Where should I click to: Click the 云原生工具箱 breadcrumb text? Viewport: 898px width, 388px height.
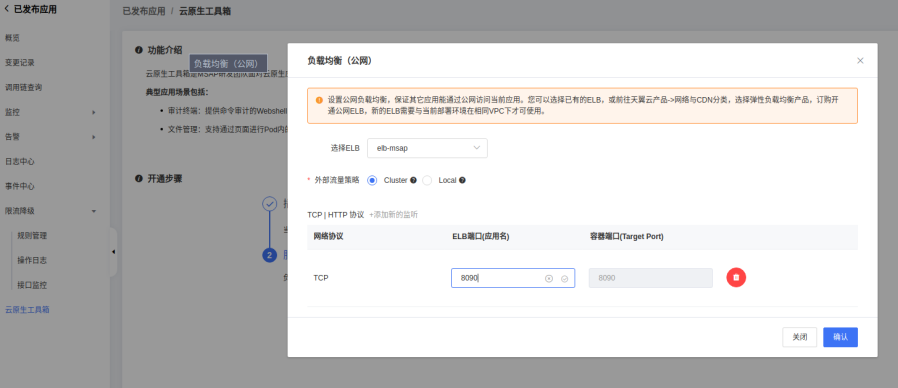(204, 11)
